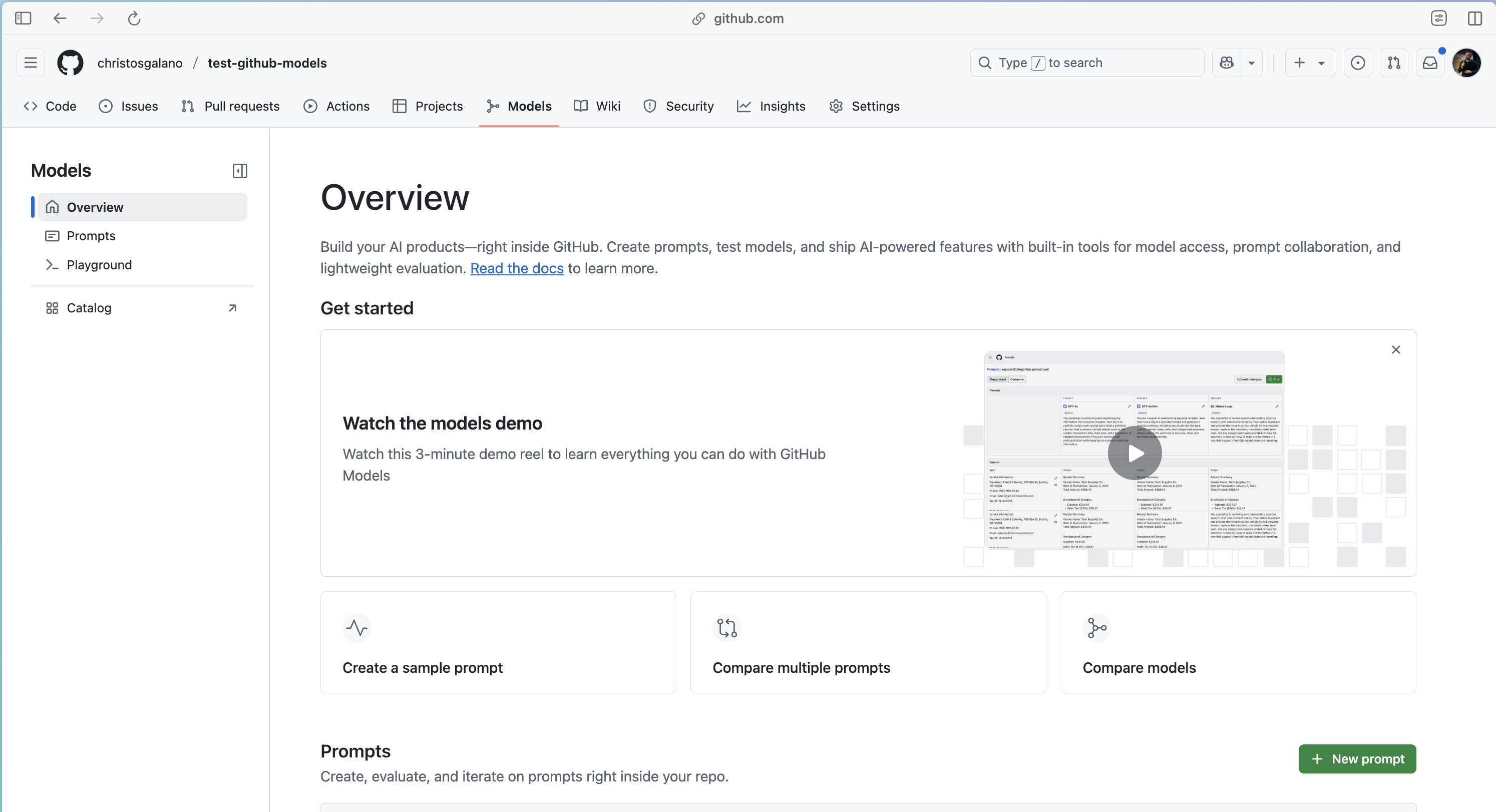Open the notifications inbox icon

[1430, 63]
